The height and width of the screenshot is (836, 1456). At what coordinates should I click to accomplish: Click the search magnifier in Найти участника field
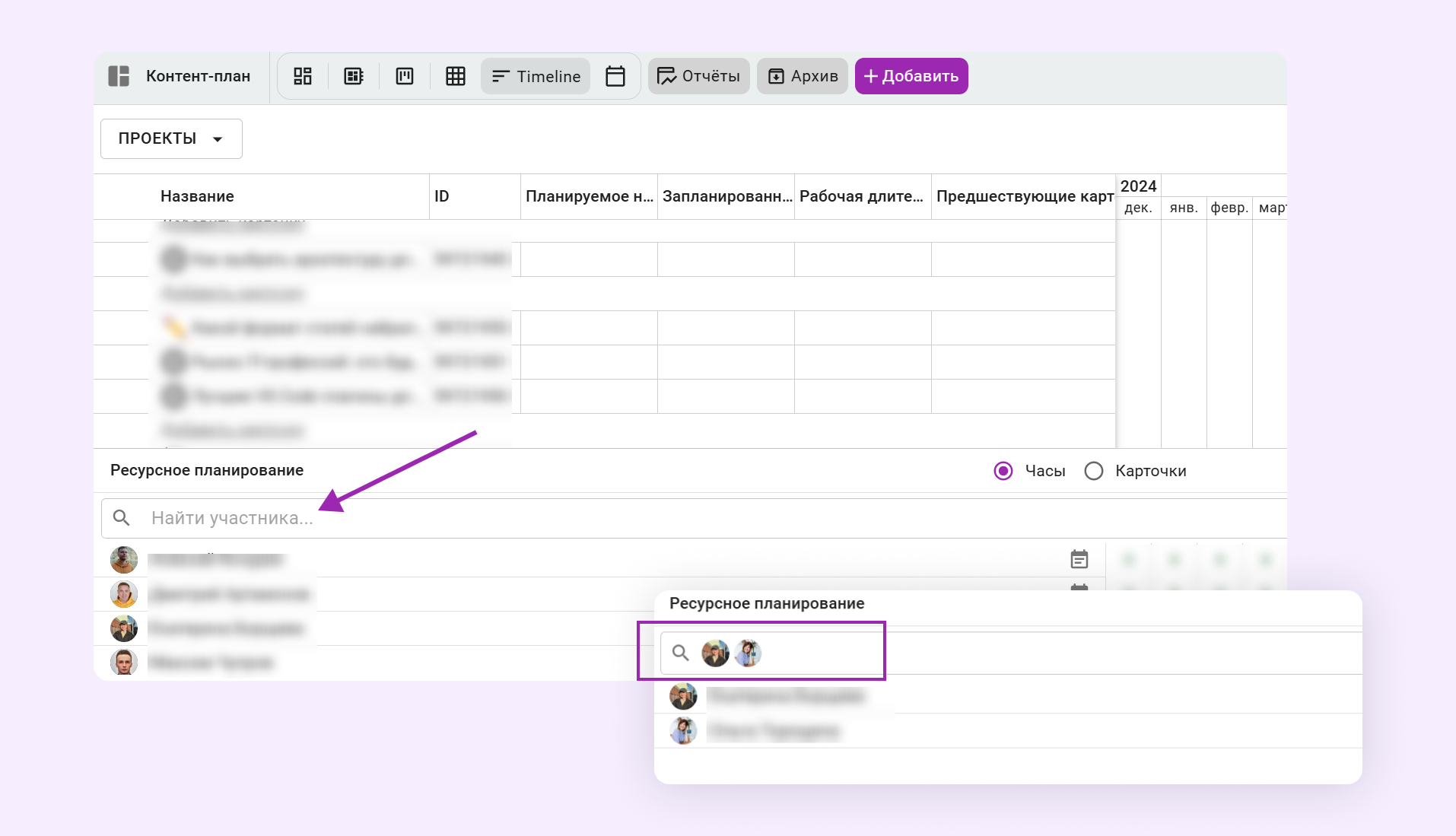[121, 518]
